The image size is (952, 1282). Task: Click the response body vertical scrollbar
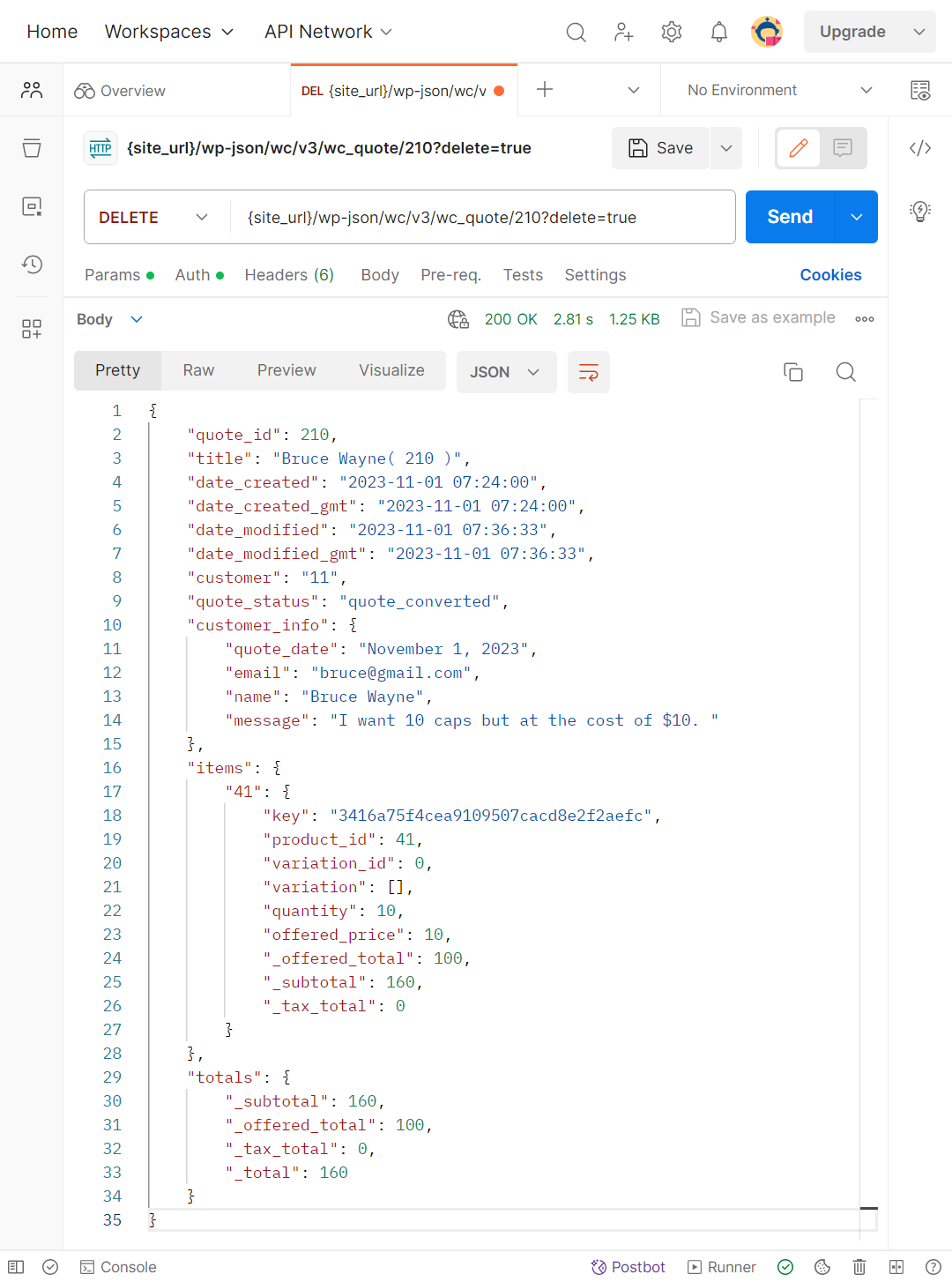[x=868, y=811]
